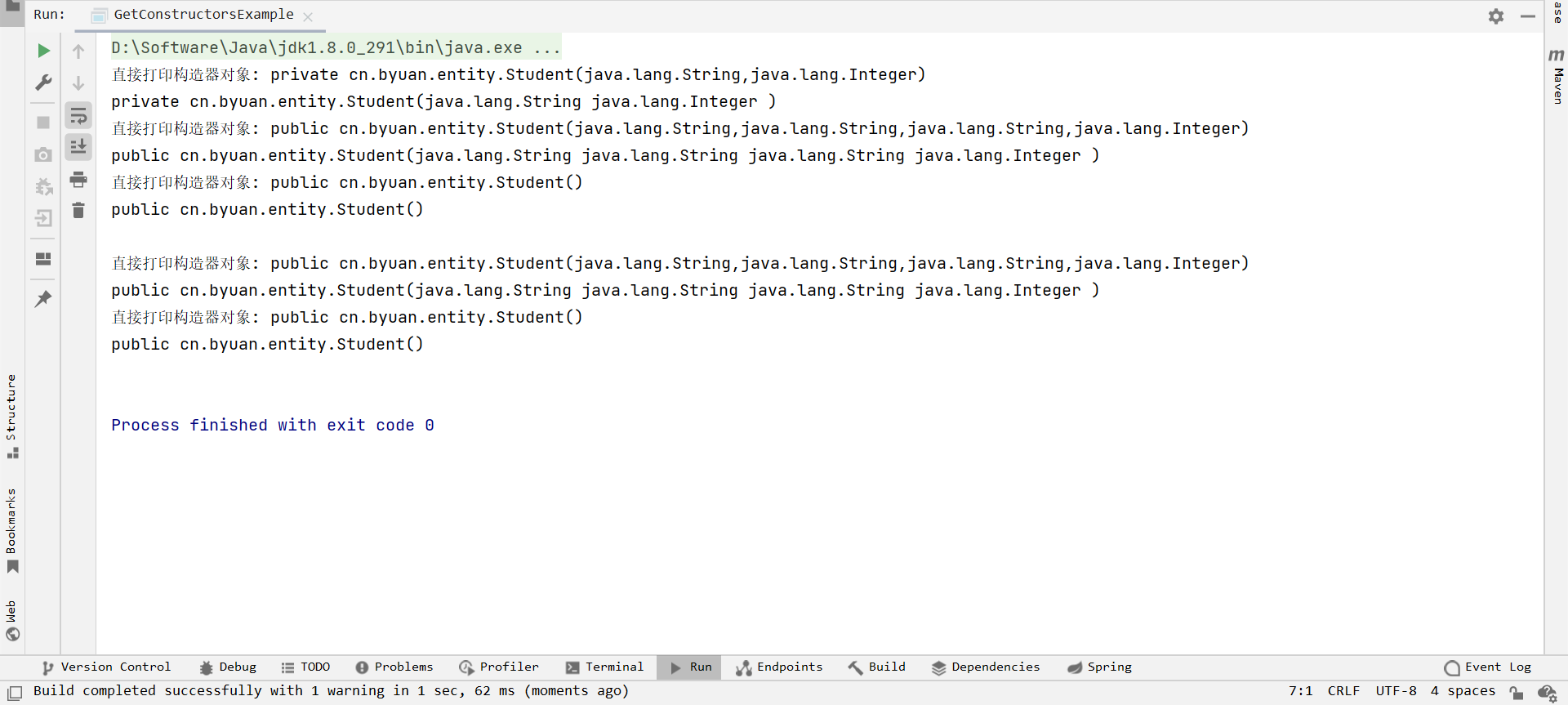Viewport: 1568px width, 705px height.
Task: Print console output with printer icon
Action: (78, 179)
